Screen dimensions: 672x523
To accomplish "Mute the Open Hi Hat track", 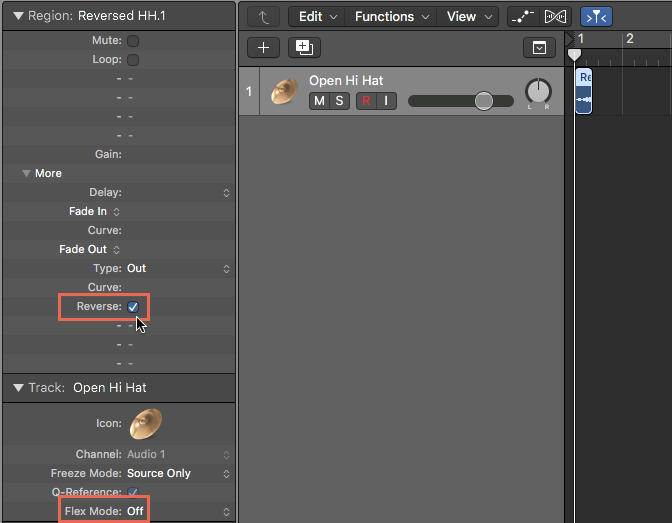I will [319, 101].
